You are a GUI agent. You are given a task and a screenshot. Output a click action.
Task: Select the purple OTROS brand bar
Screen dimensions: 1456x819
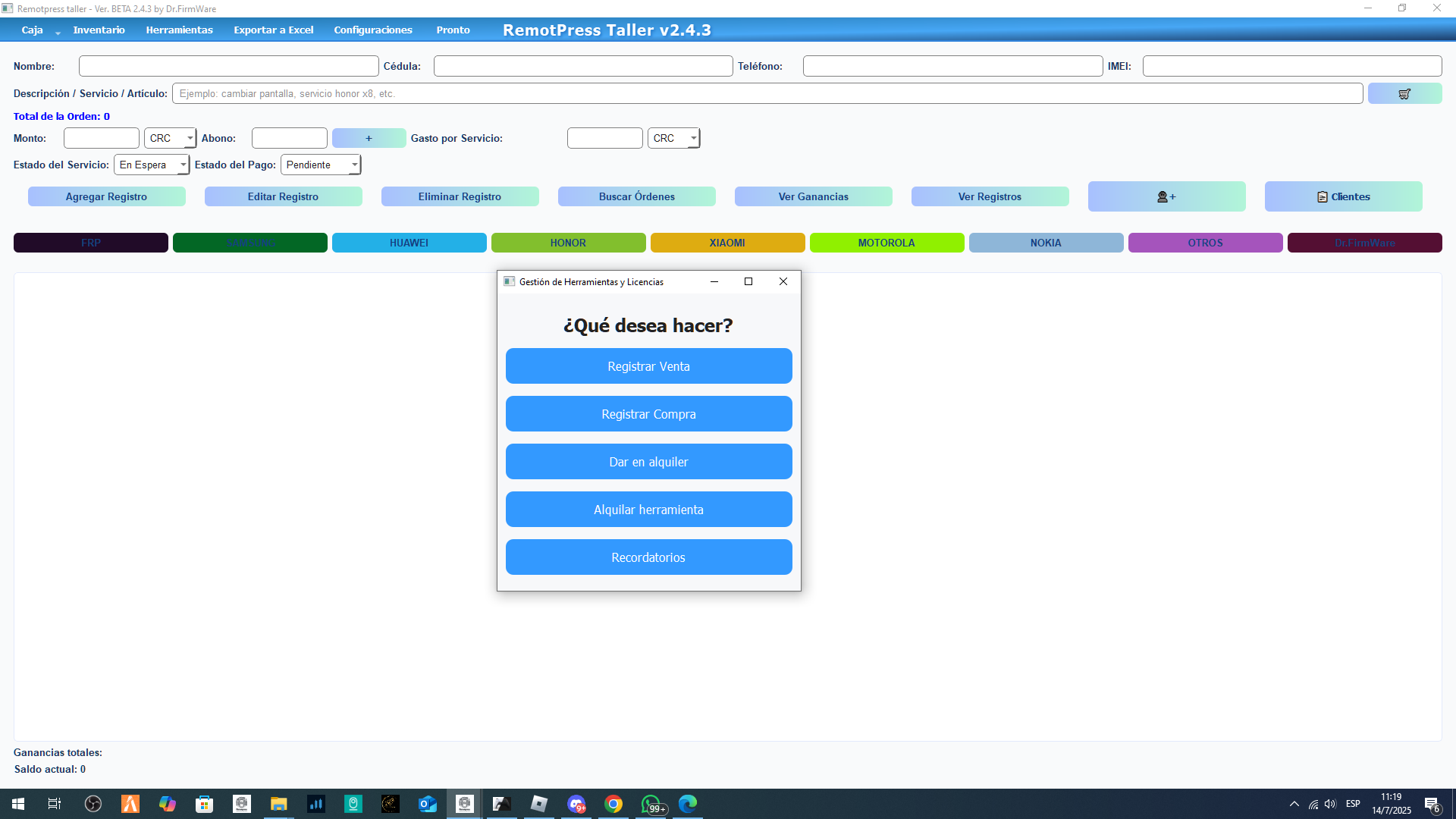click(x=1205, y=243)
